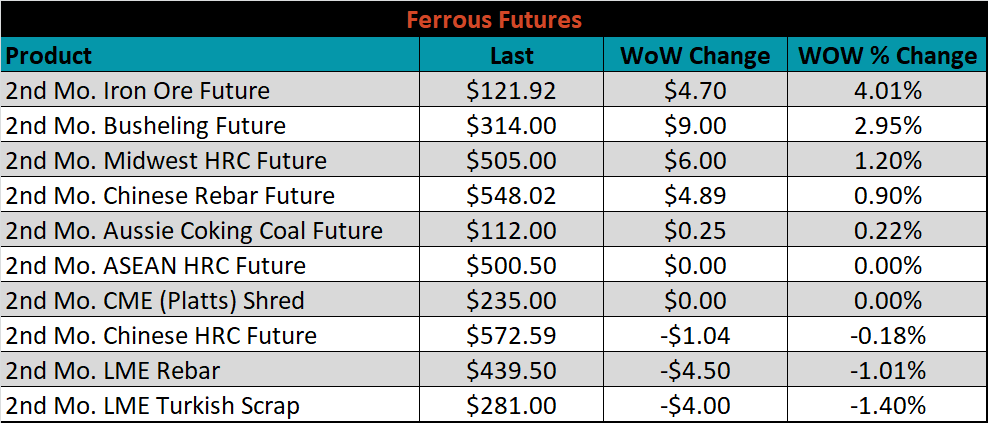Select the $112.00 Coking Coal price cell

point(512,230)
